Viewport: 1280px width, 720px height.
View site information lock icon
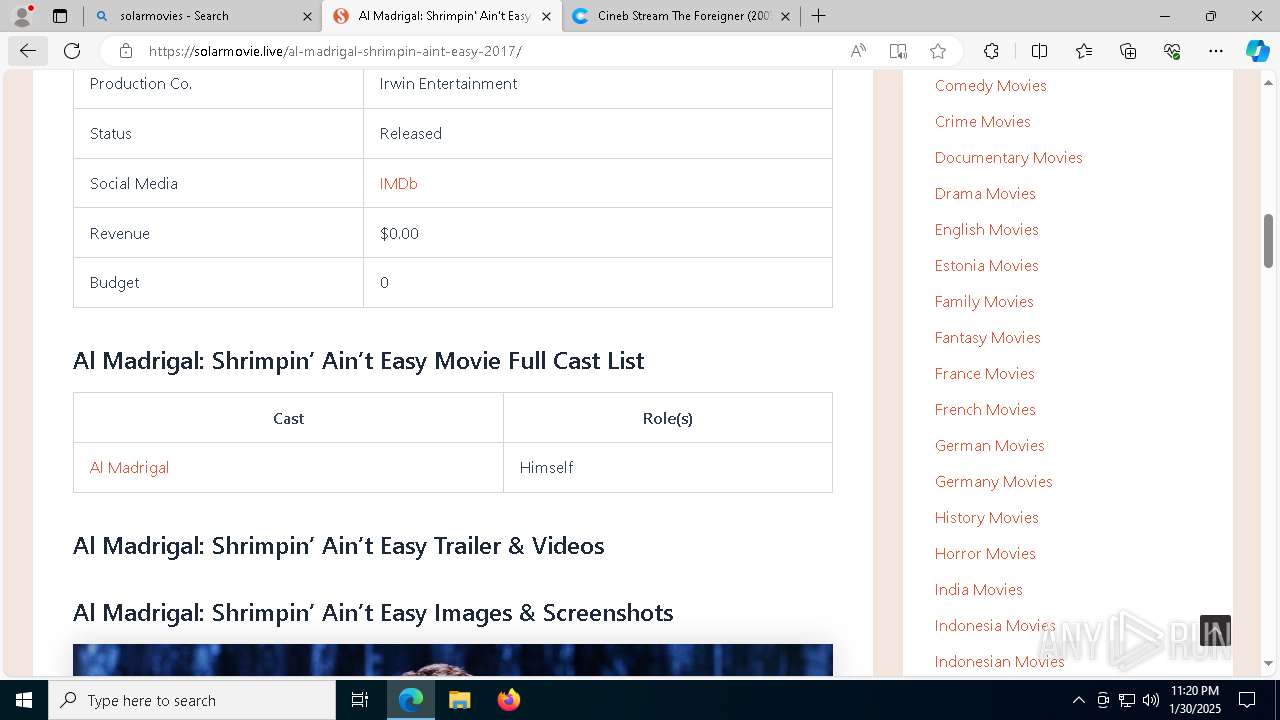coord(126,51)
